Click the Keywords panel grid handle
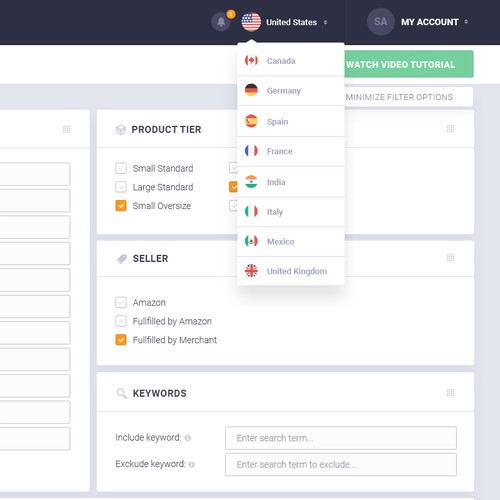This screenshot has height=500, width=500. (x=450, y=392)
